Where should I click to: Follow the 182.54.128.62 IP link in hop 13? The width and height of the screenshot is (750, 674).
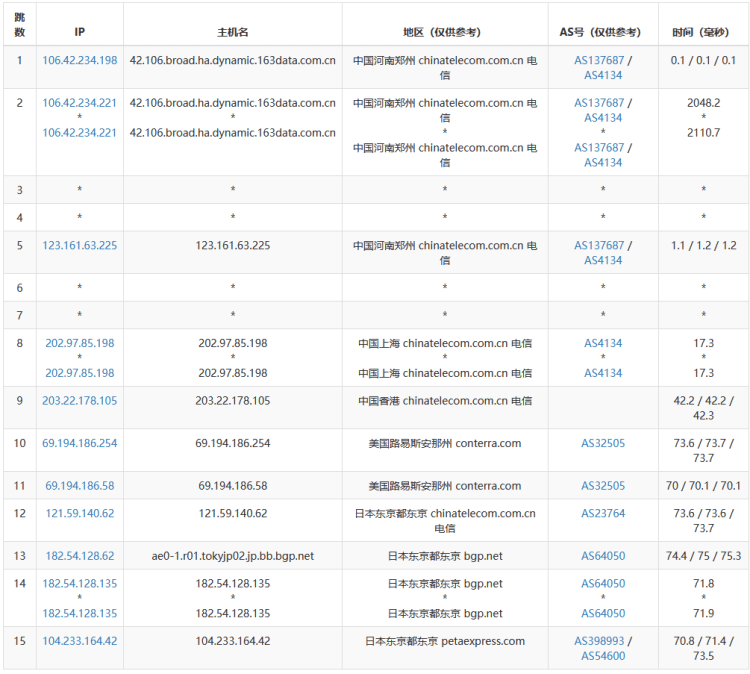[79, 556]
